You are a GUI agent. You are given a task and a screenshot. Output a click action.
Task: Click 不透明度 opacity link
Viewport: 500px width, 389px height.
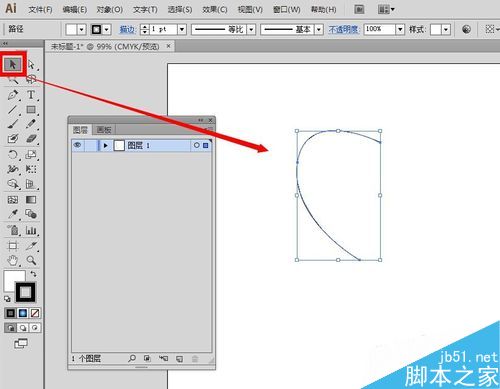344,29
